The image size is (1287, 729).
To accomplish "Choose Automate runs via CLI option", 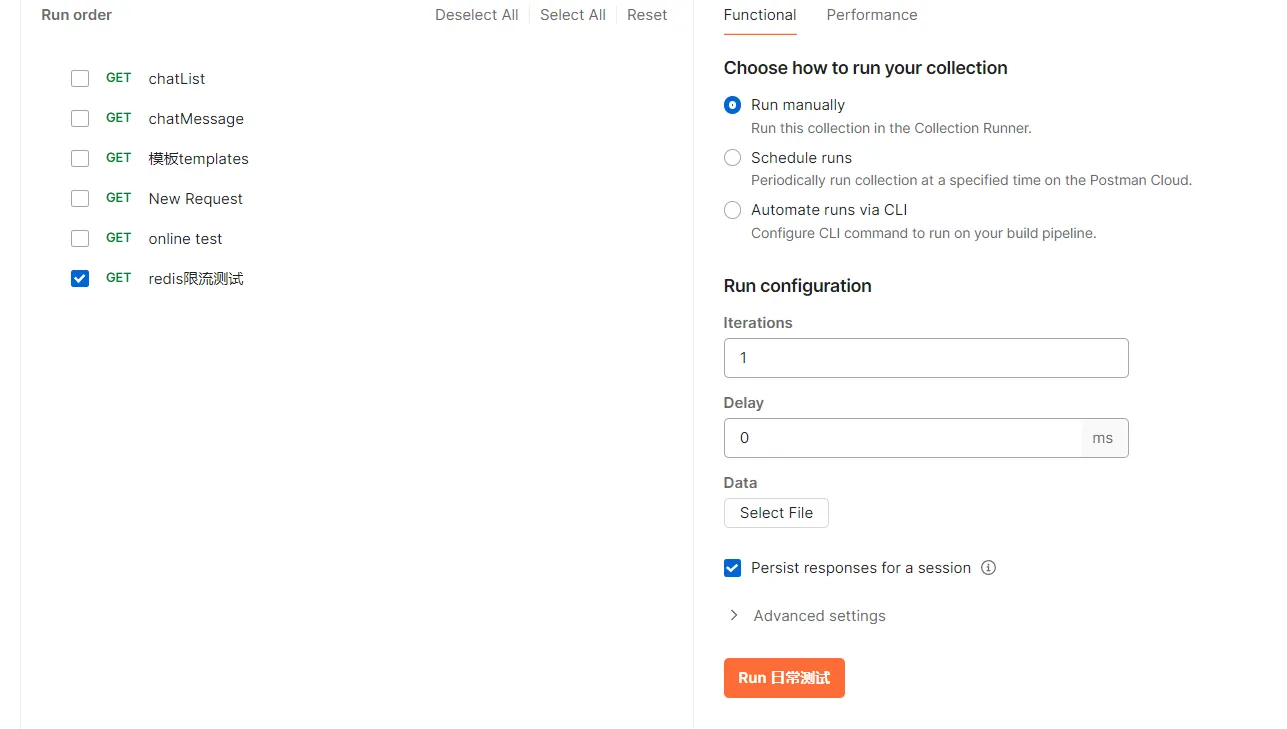I will (733, 210).
